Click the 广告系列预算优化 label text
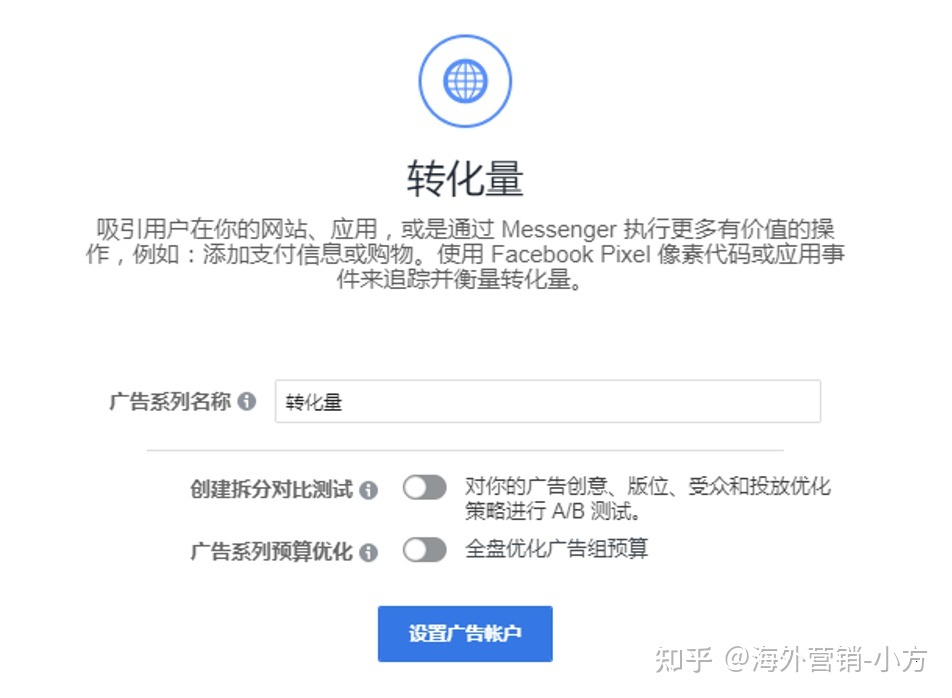The height and width of the screenshot is (698, 952). point(271,552)
